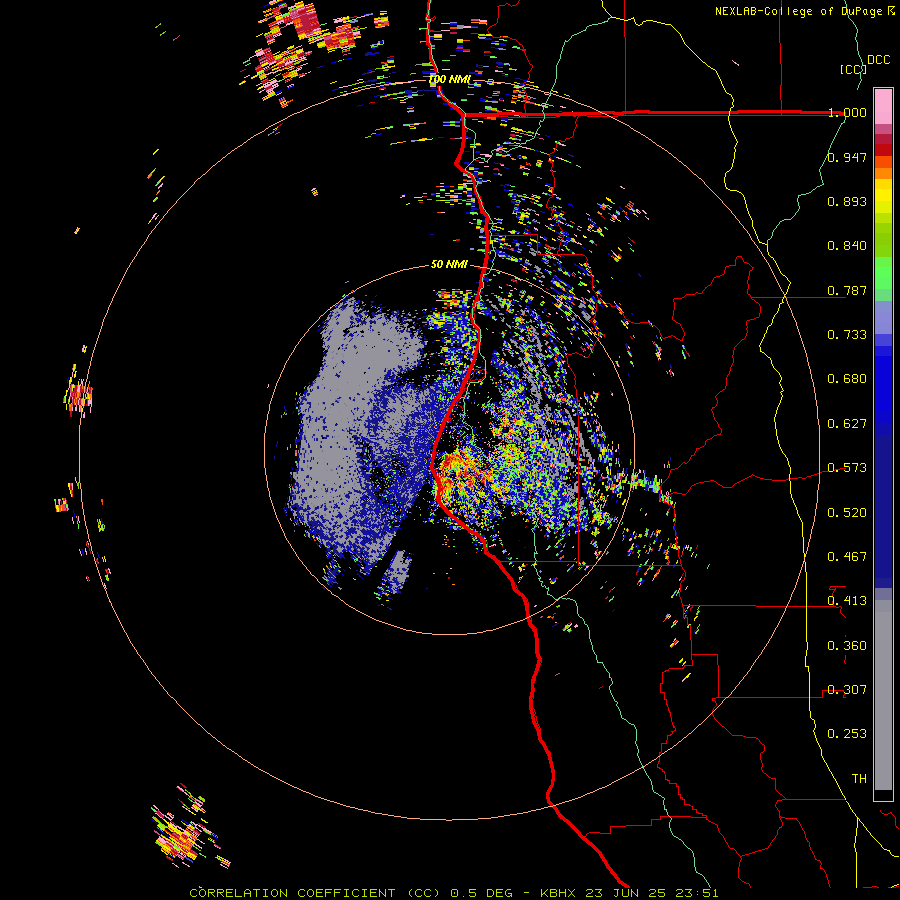The image size is (900, 900).
Task: Click the 0.893 scale value
Action: point(847,201)
